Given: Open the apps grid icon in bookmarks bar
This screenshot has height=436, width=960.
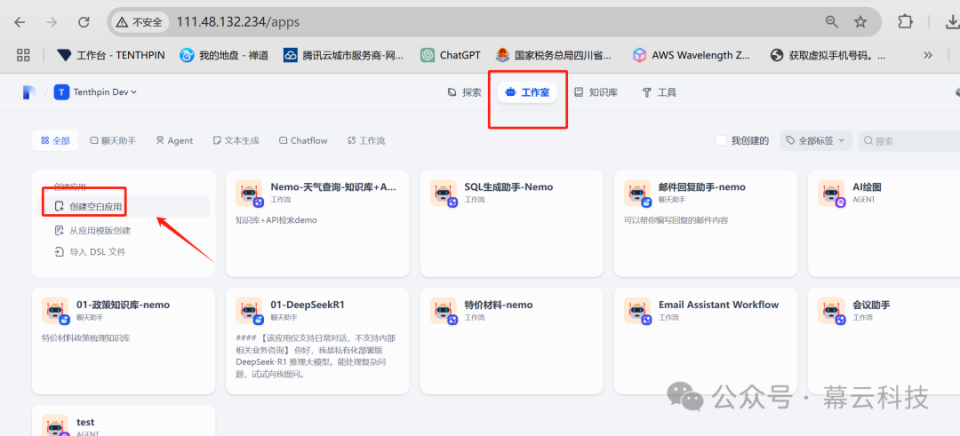Looking at the screenshot, I should [23, 55].
